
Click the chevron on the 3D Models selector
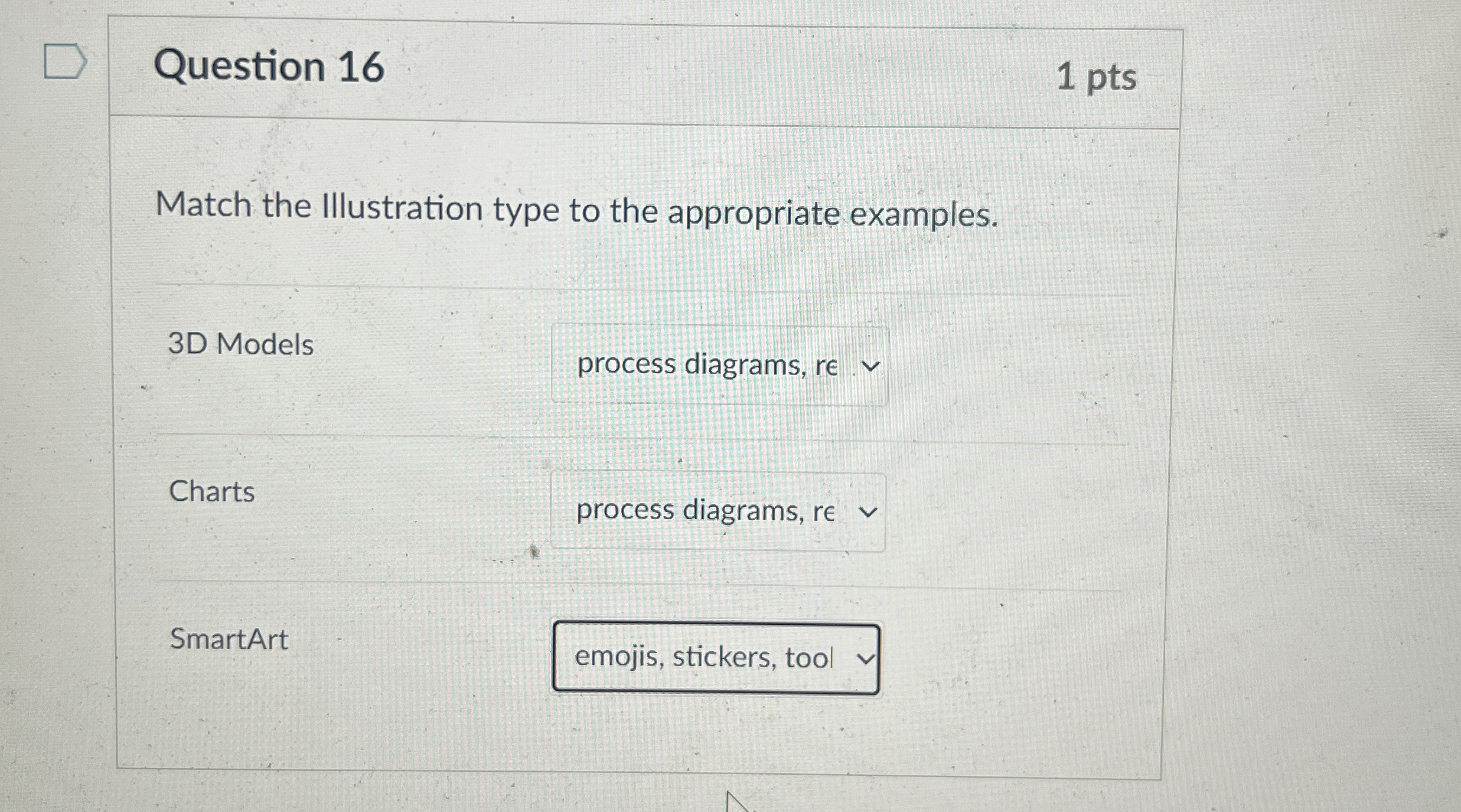[x=872, y=365]
